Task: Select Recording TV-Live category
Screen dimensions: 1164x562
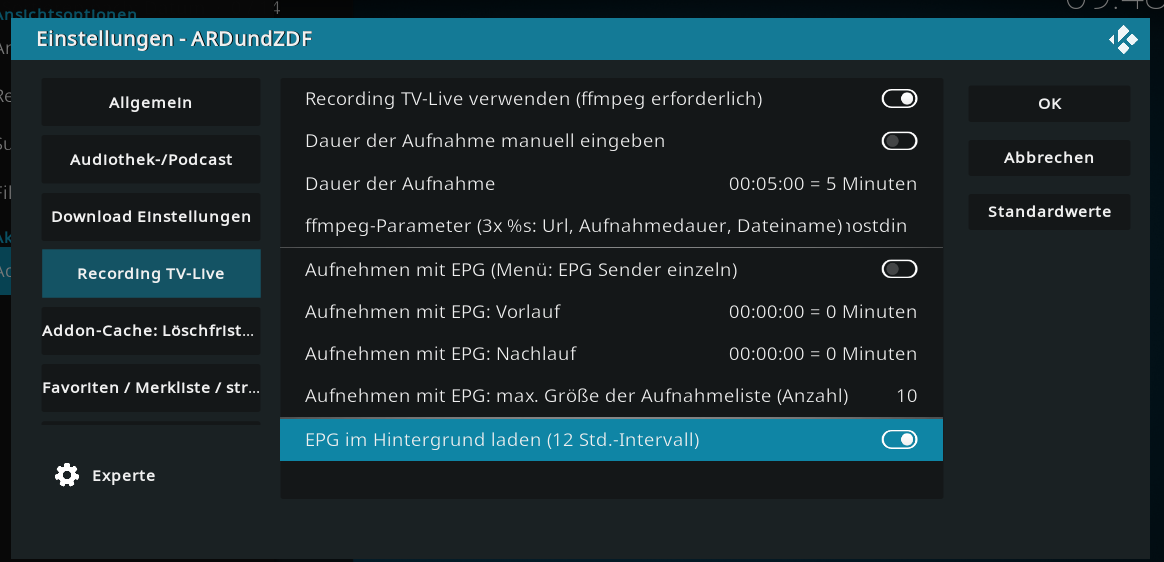Action: click(151, 274)
